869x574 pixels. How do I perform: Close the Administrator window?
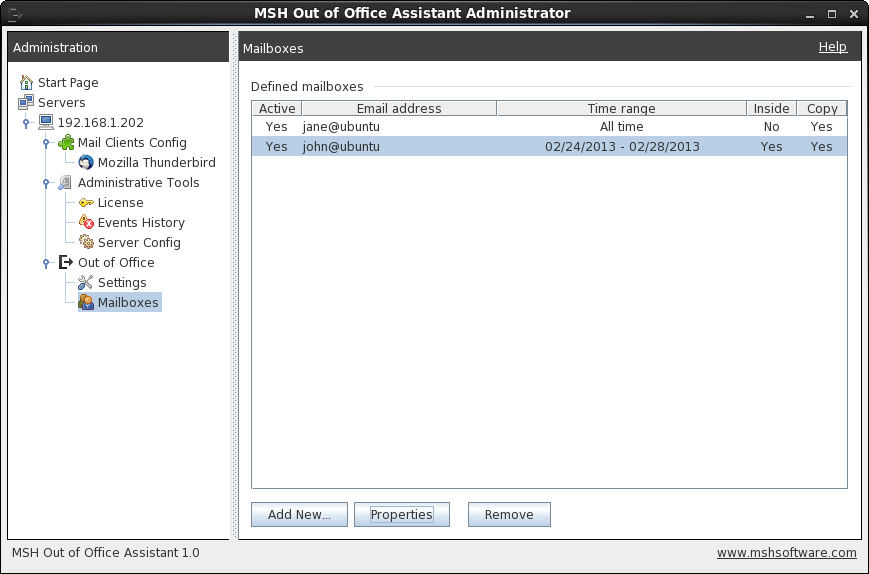[x=853, y=14]
